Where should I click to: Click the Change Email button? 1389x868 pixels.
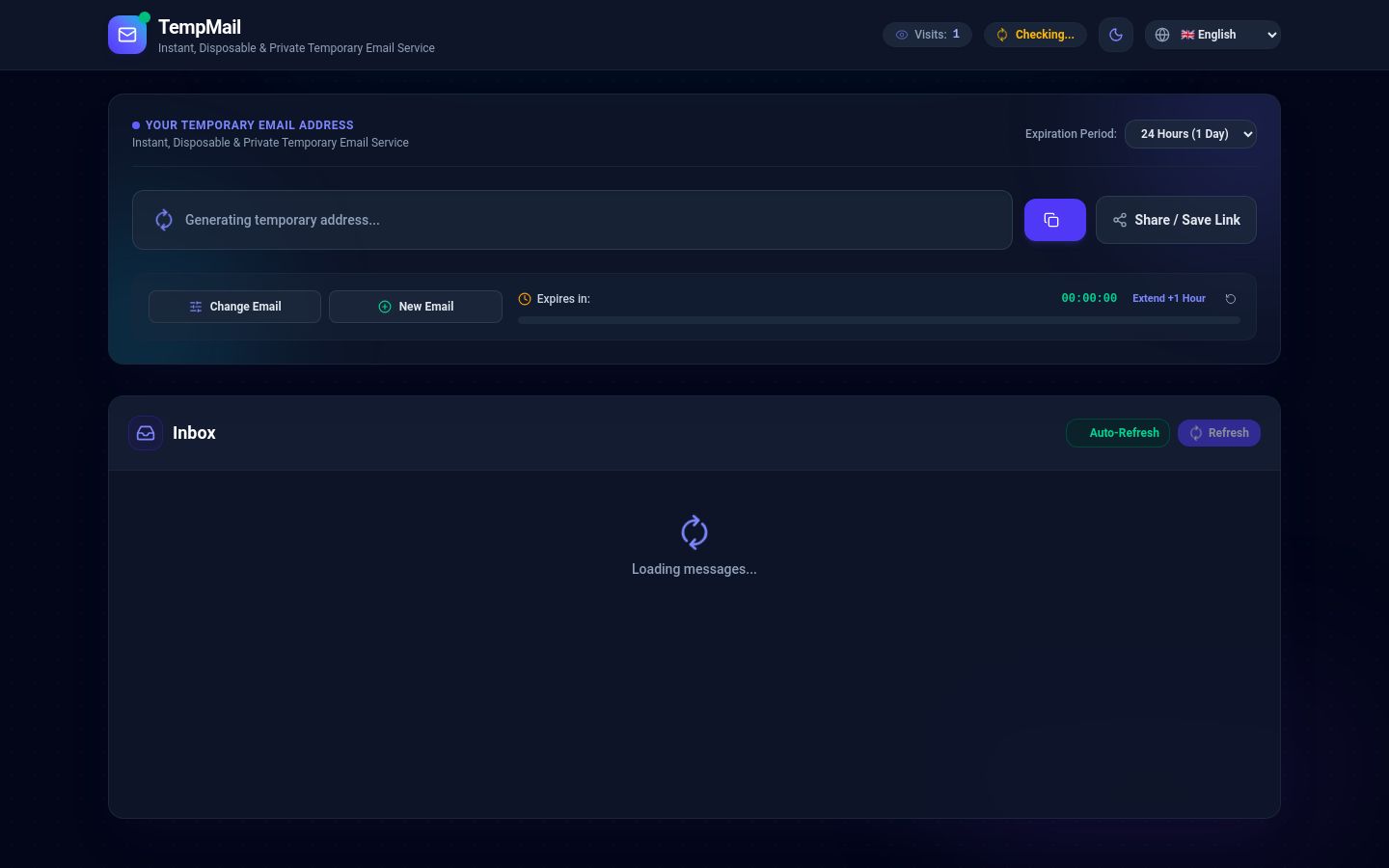click(x=234, y=307)
